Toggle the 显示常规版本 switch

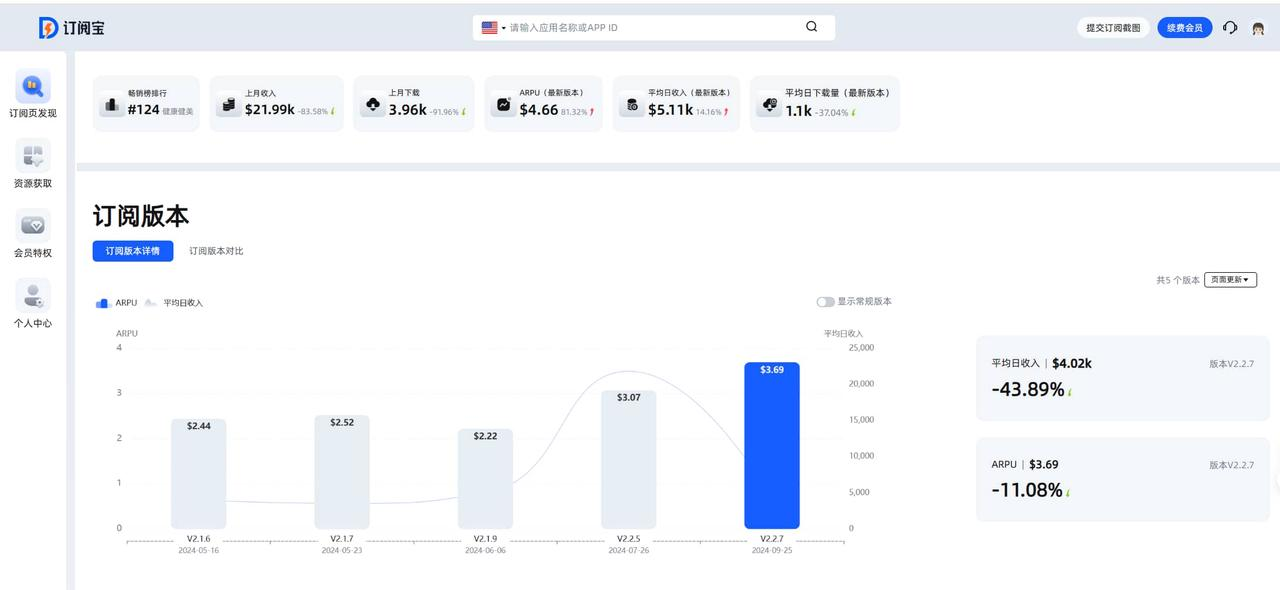pos(825,302)
